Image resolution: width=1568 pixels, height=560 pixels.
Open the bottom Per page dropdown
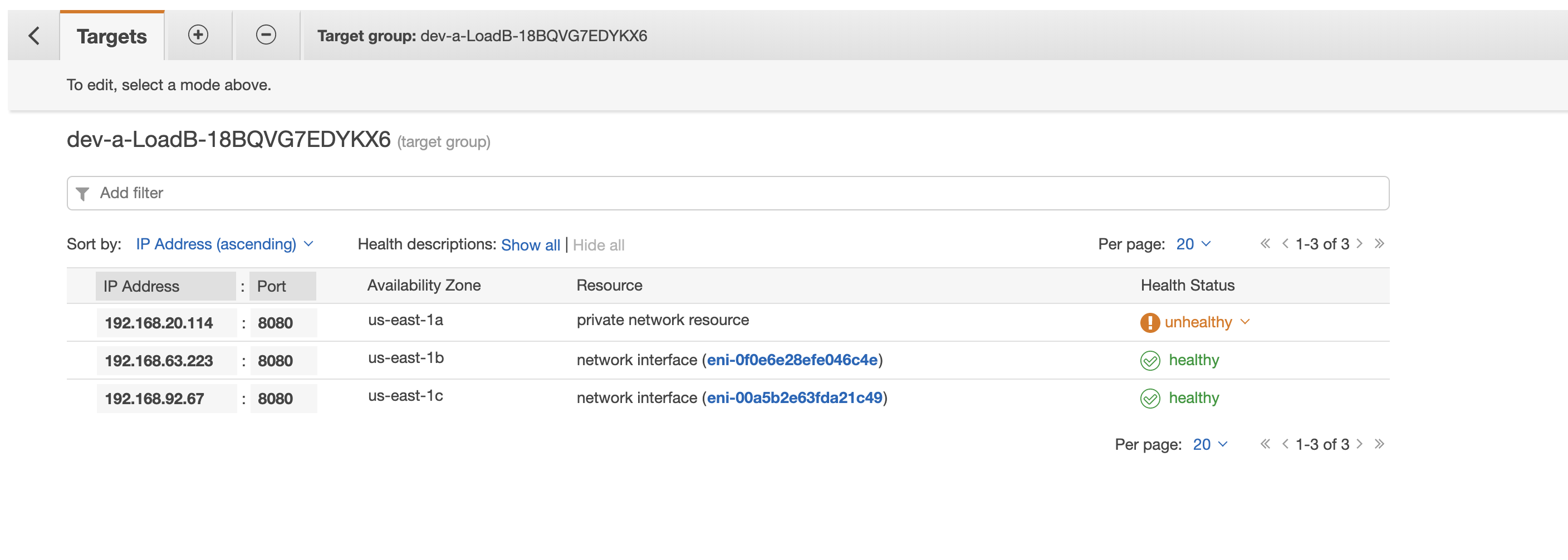[x=1209, y=444]
